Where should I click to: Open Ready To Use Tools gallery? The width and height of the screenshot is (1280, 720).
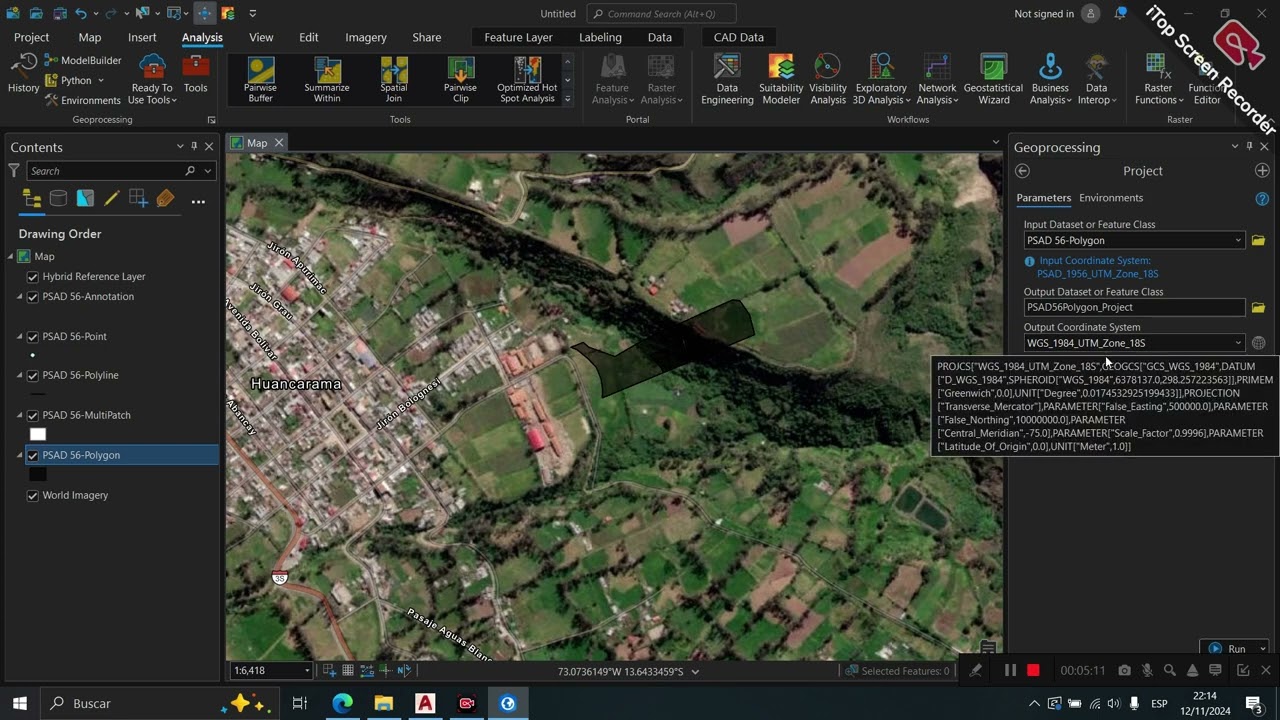(152, 78)
